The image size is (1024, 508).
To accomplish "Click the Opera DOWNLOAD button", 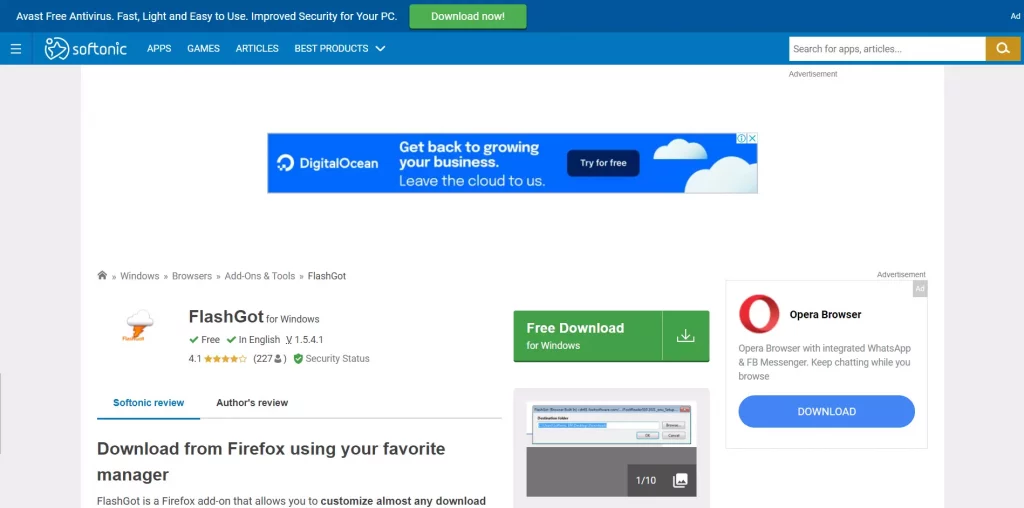I will point(826,411).
